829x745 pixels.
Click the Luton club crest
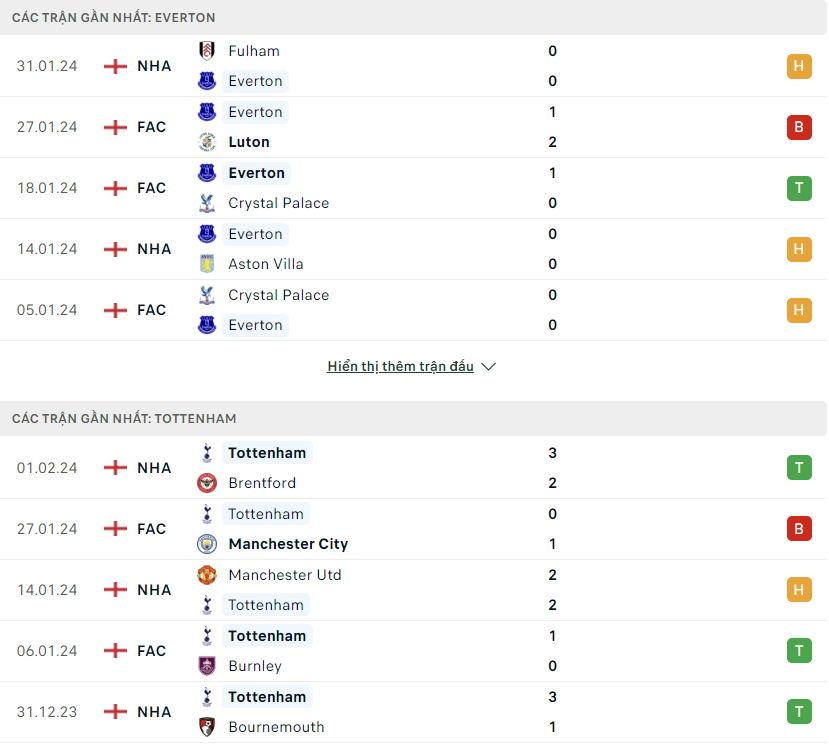pos(207,142)
